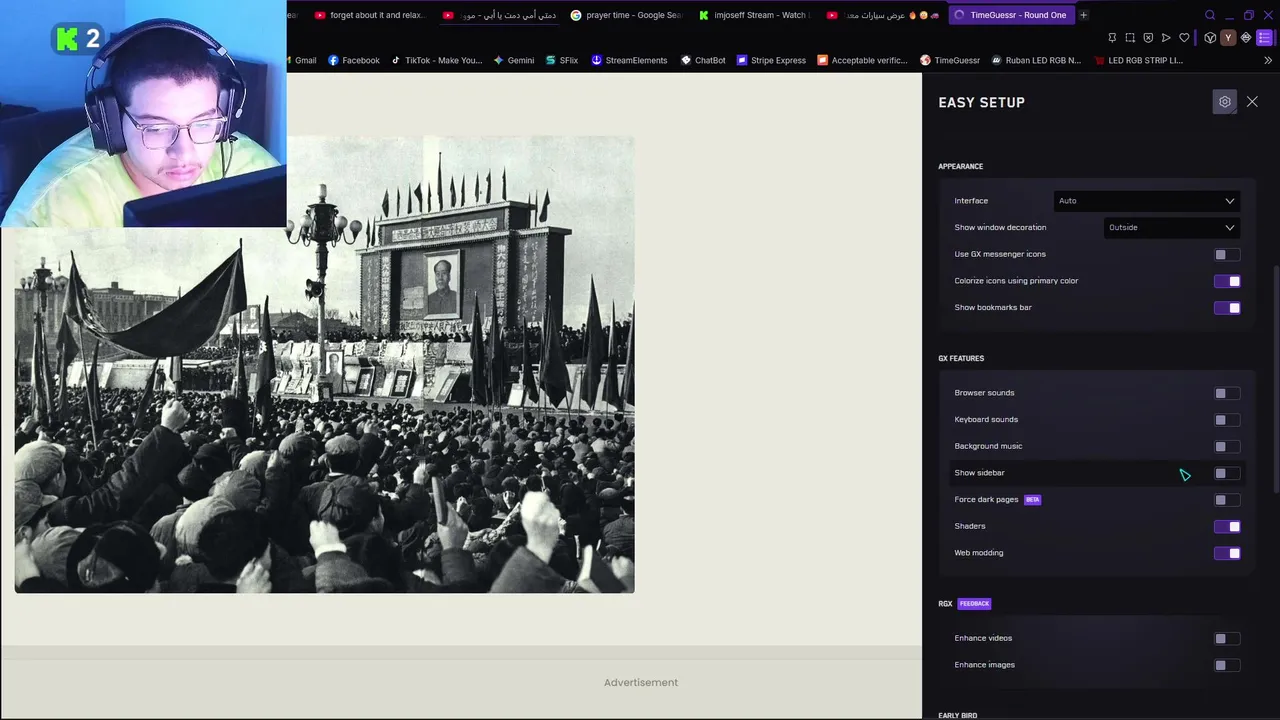This screenshot has width=1280, height=720.
Task: Open the StreamElements bookmark
Action: click(x=629, y=60)
